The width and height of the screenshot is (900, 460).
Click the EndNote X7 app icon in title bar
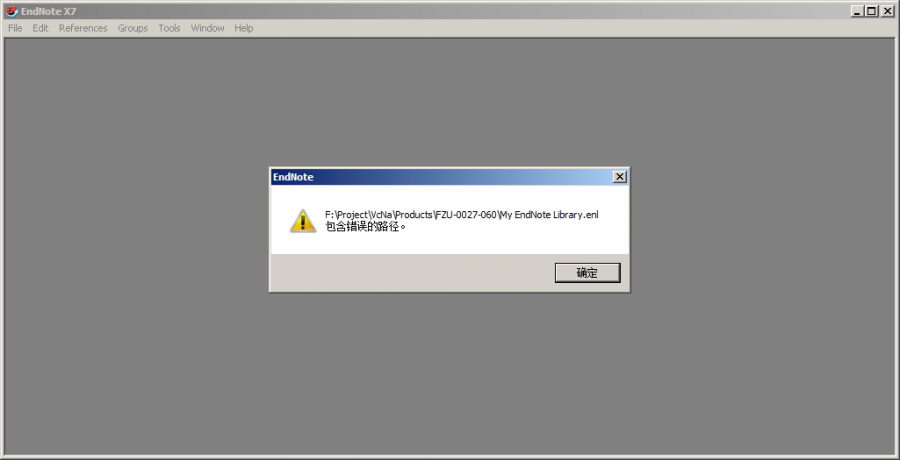(11, 11)
